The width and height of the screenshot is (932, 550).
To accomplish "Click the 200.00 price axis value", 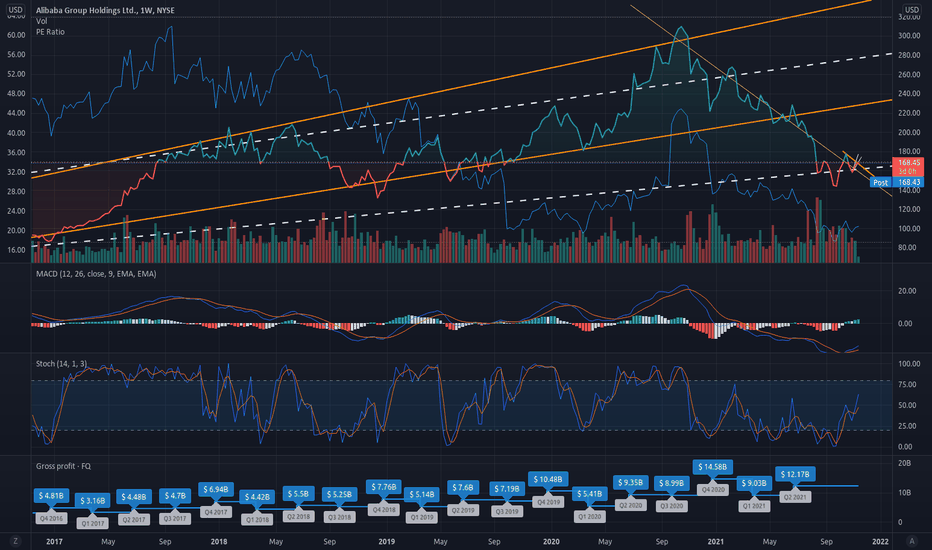I will click(x=909, y=133).
